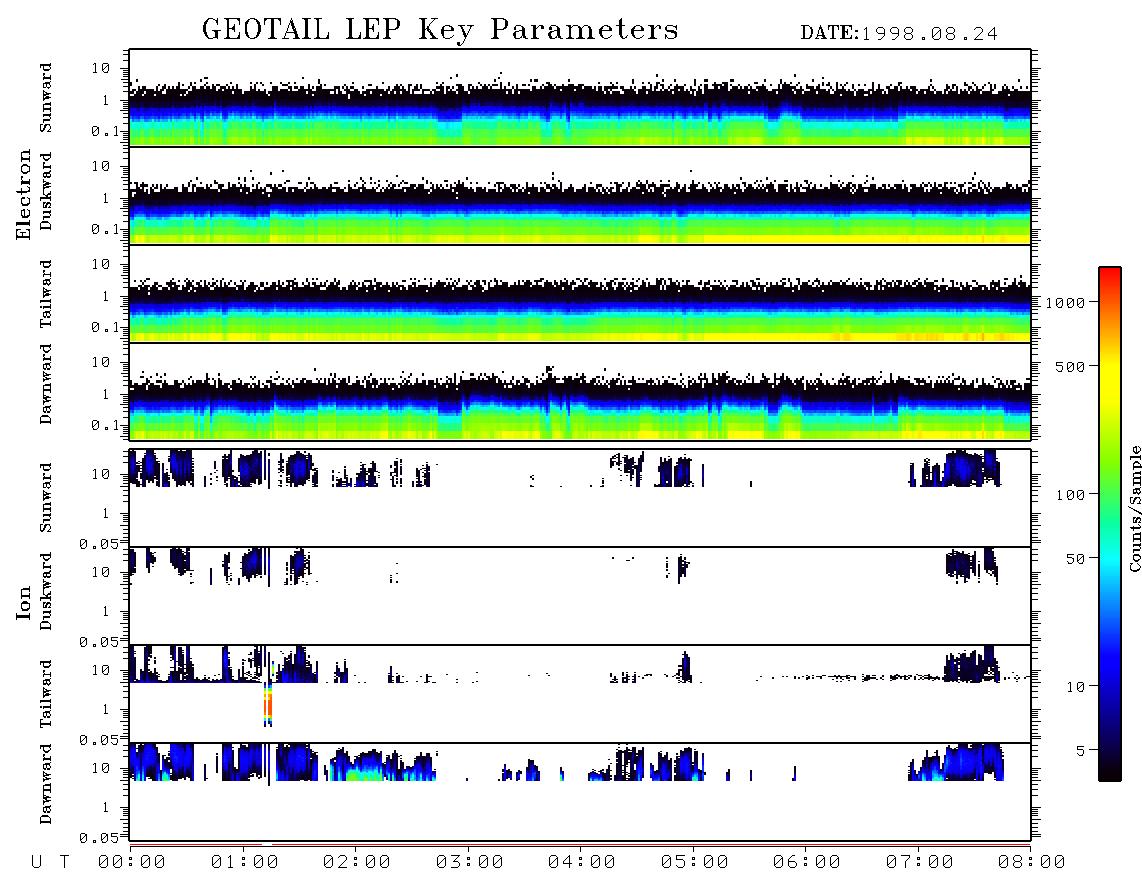This screenshot has height=880, width=1142.
Task: Click the 05:00 time tick label
Action: pos(694,862)
